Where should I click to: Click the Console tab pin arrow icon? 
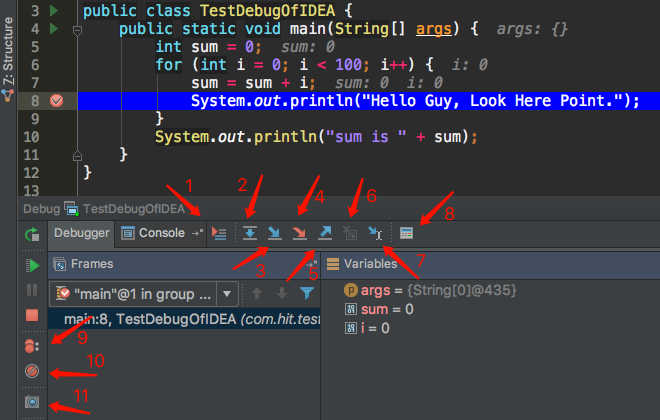[x=197, y=233]
